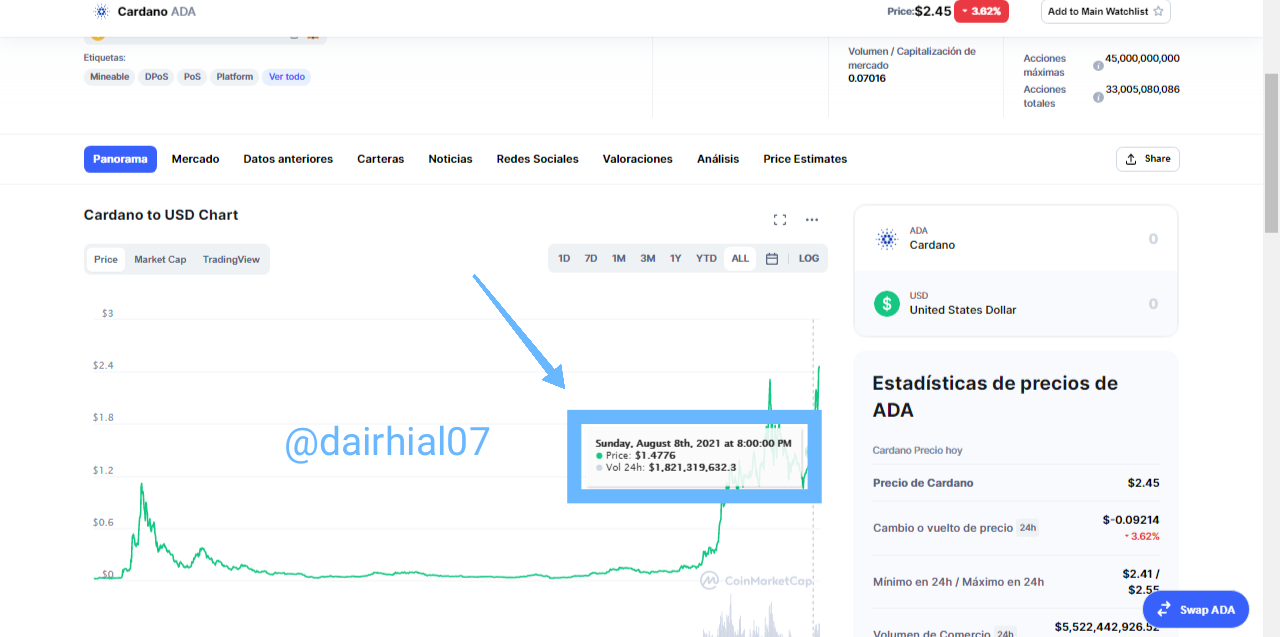1280x637 pixels.
Task: Click info icon next to Acciones máximas
Action: pyautogui.click(x=1098, y=66)
